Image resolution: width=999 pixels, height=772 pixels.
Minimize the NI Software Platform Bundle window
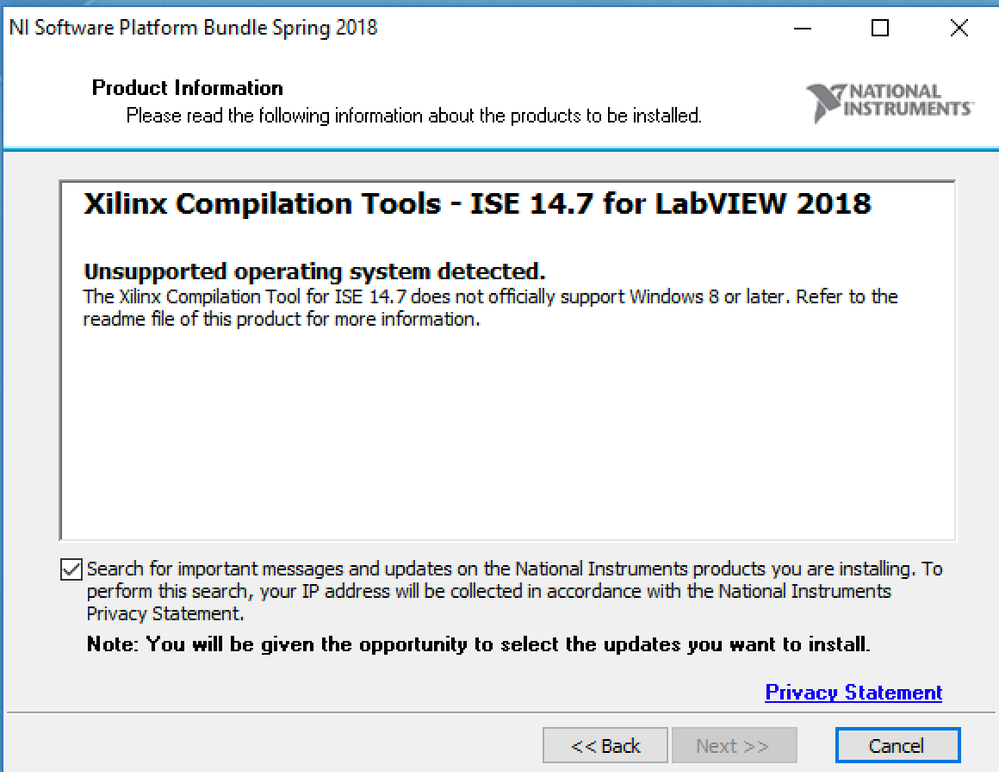[x=802, y=28]
